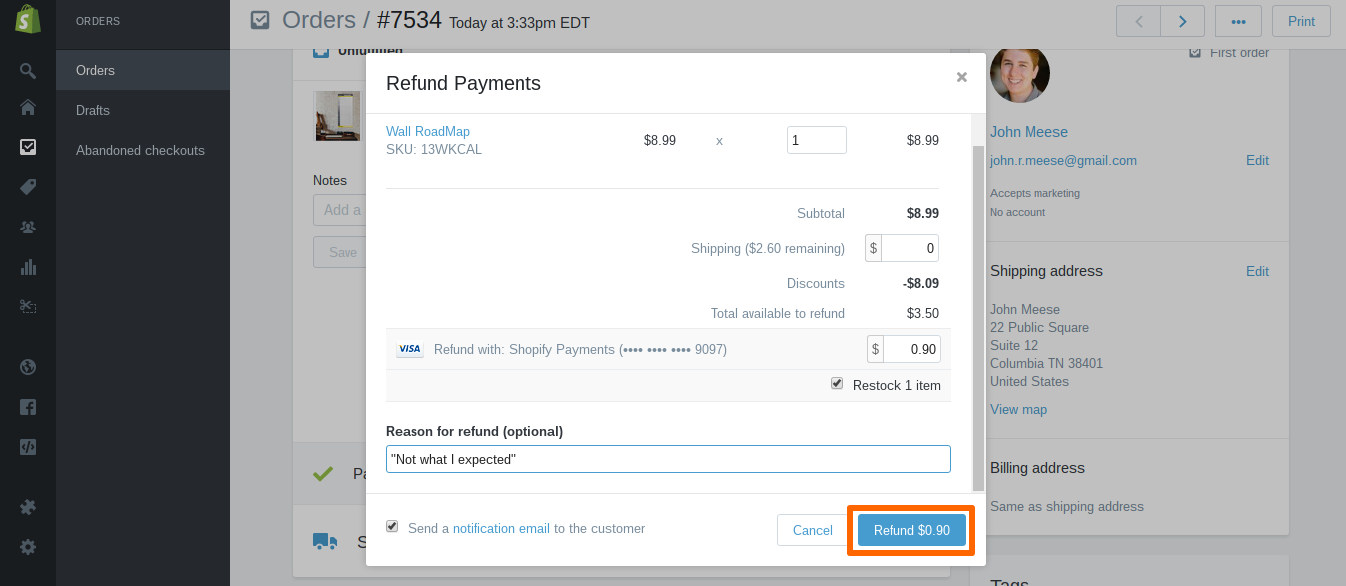This screenshot has height=586, width=1346.
Task: Click the product thumbnail behind dialog
Action: (337, 116)
